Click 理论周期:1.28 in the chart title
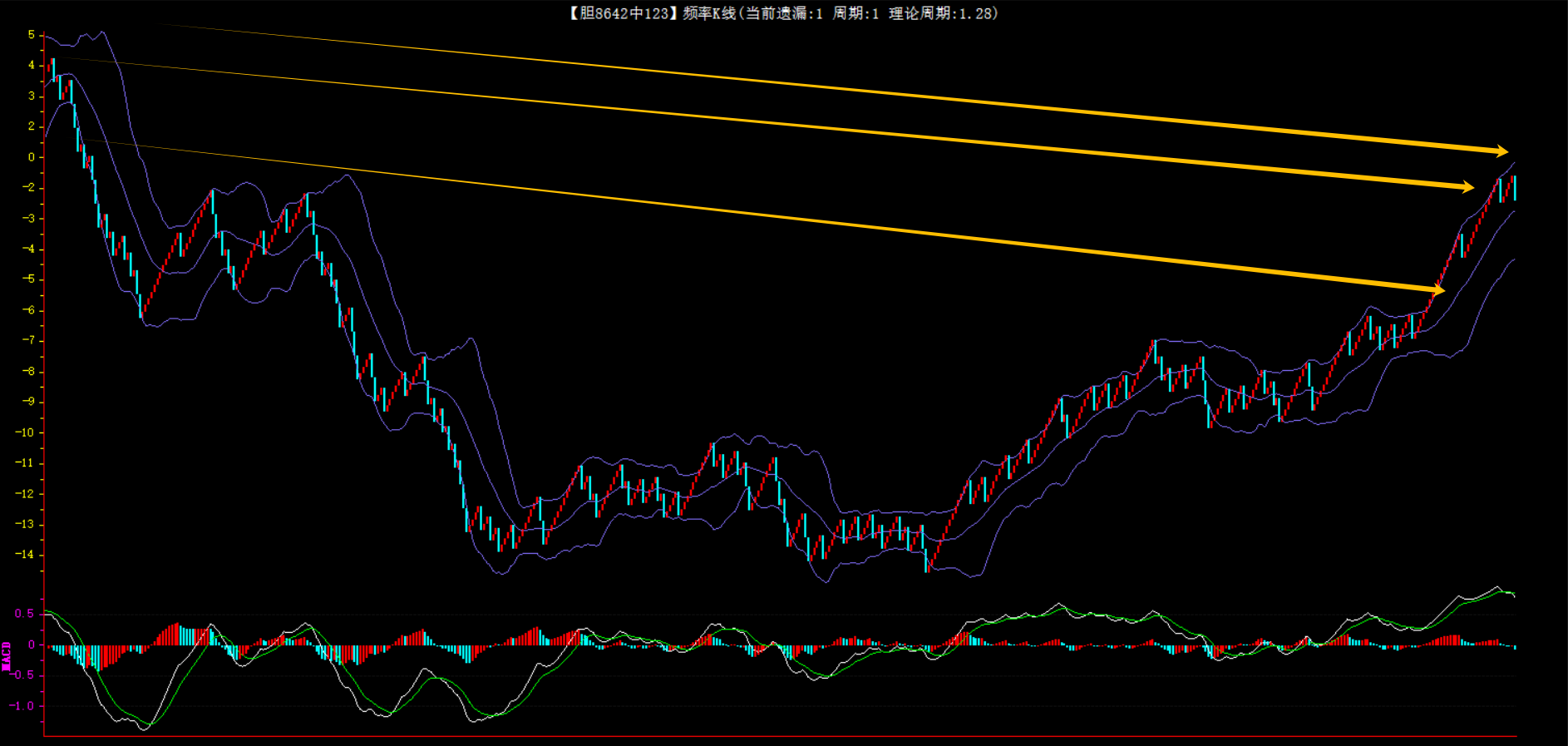This screenshot has height=746, width=1568. 941,13
